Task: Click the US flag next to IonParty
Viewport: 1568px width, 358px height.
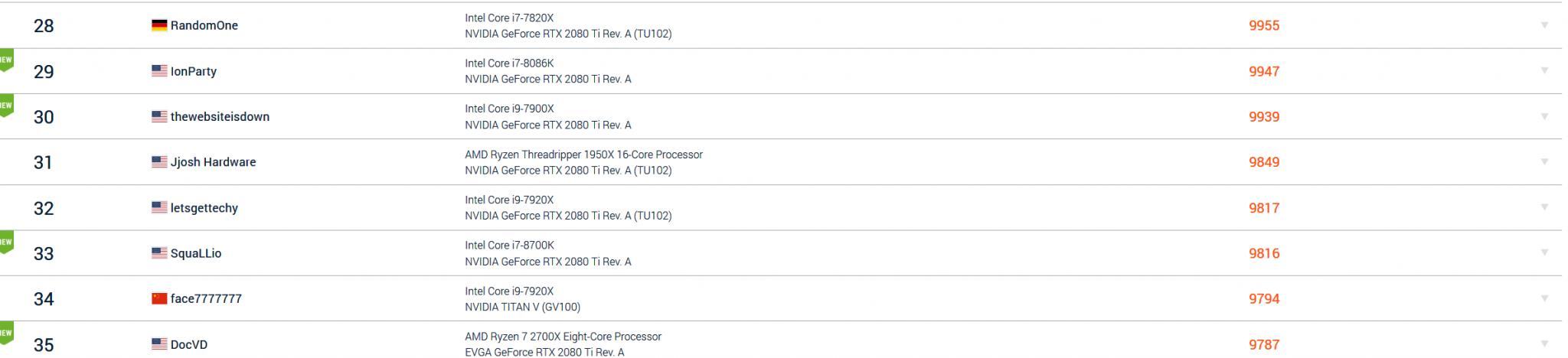Action: (x=159, y=71)
